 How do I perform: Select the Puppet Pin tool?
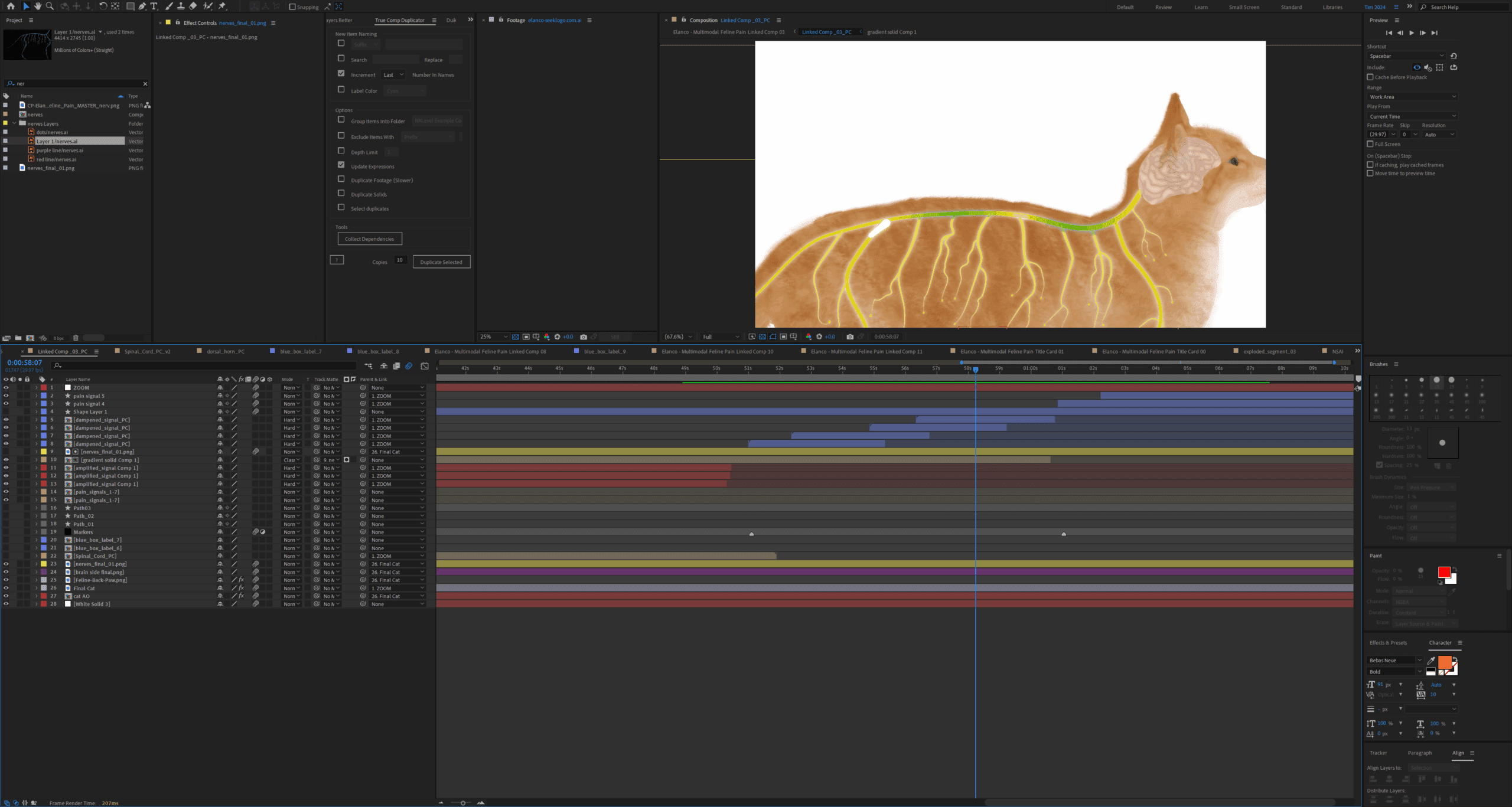[x=223, y=6]
